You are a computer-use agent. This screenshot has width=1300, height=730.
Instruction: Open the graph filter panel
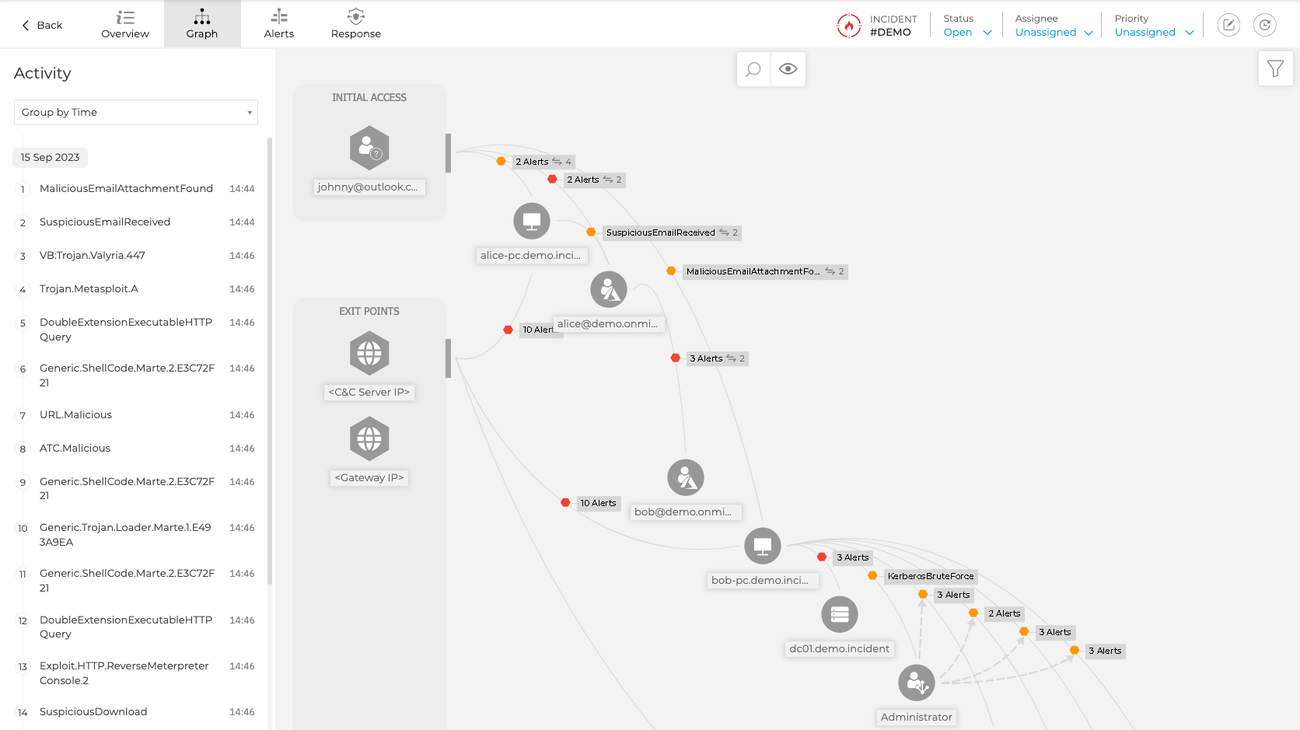click(1275, 68)
